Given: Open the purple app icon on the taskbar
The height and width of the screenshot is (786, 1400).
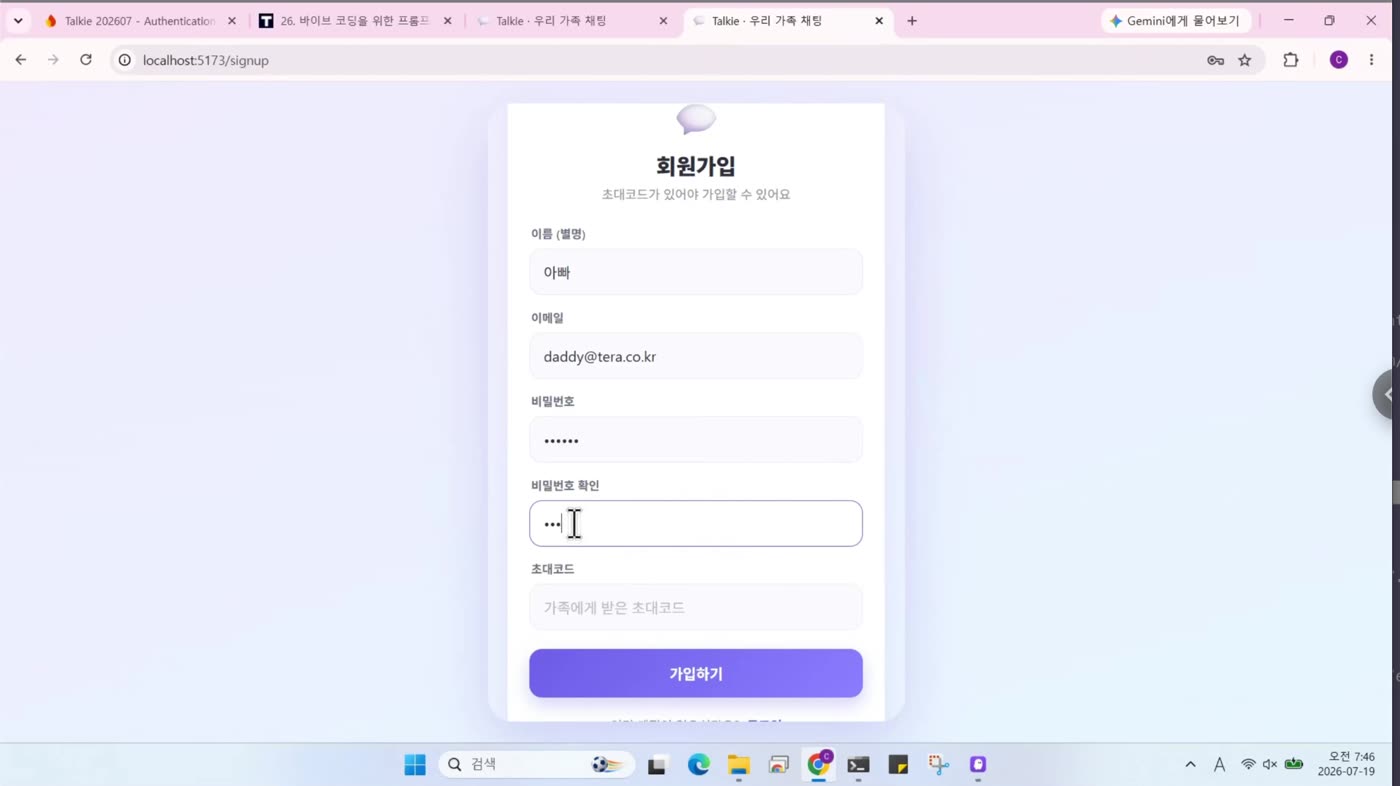Looking at the screenshot, I should coord(978,765).
